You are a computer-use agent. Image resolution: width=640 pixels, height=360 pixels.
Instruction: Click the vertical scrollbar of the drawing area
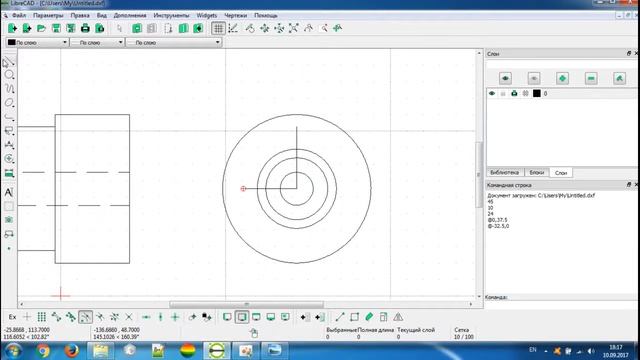click(480, 175)
